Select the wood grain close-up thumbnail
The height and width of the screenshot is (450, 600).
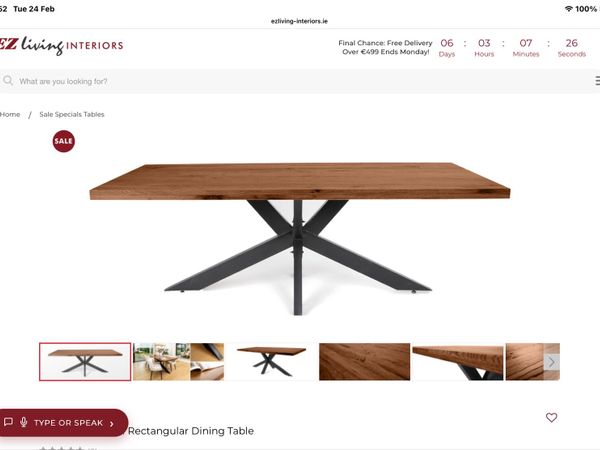click(365, 362)
